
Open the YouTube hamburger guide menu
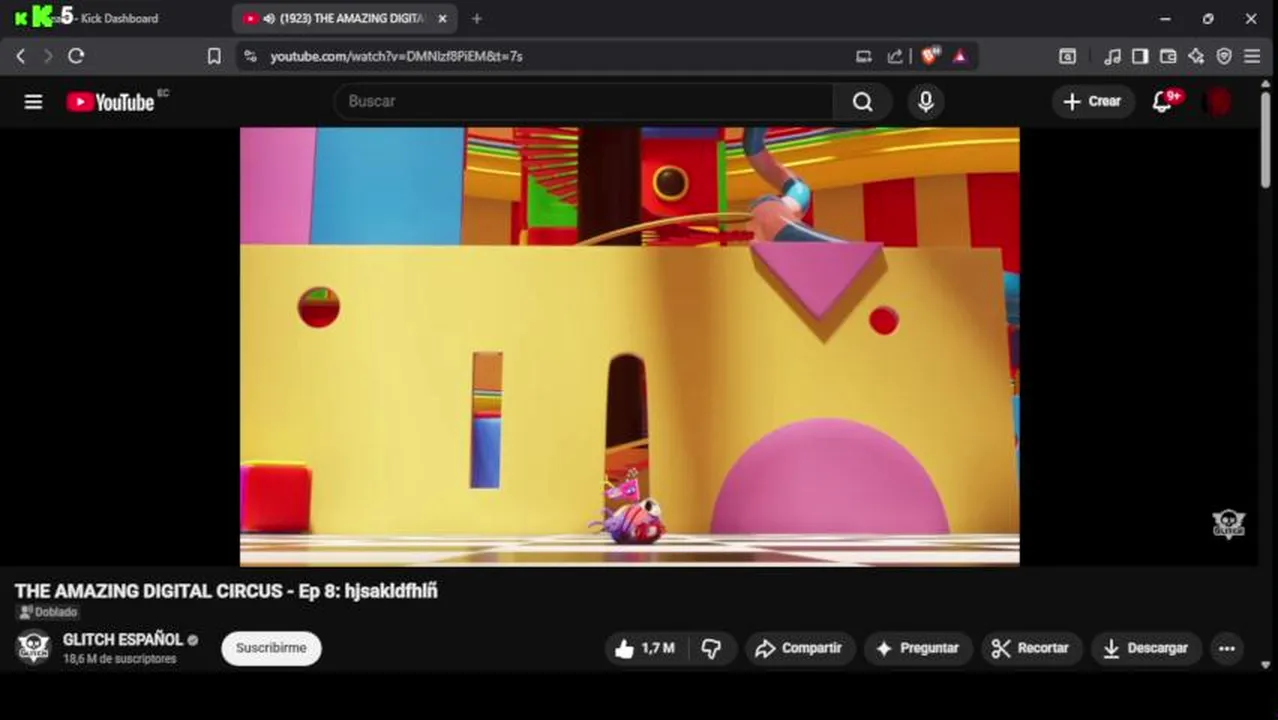pyautogui.click(x=33, y=101)
